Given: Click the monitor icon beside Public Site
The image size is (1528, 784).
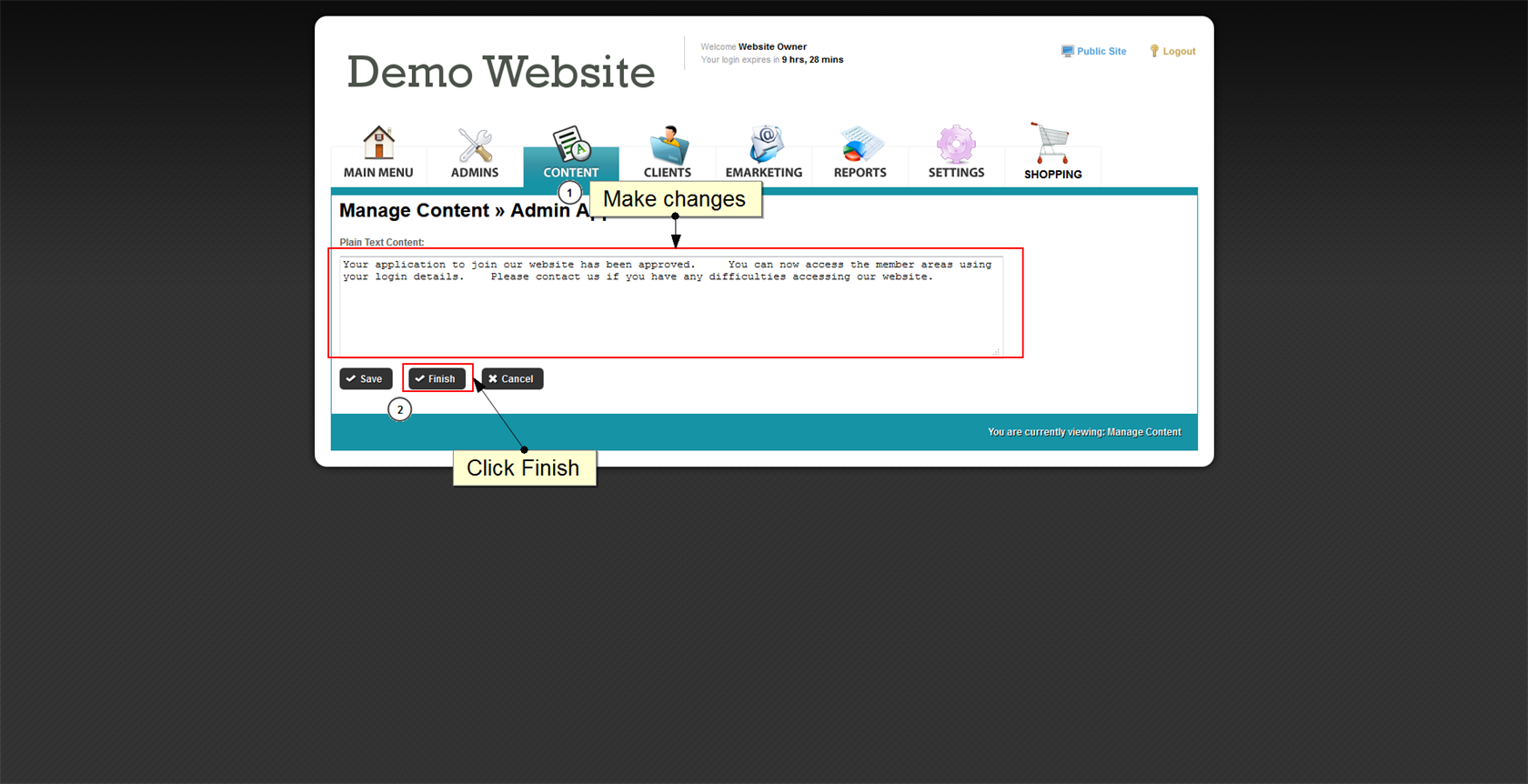Looking at the screenshot, I should tap(1067, 52).
